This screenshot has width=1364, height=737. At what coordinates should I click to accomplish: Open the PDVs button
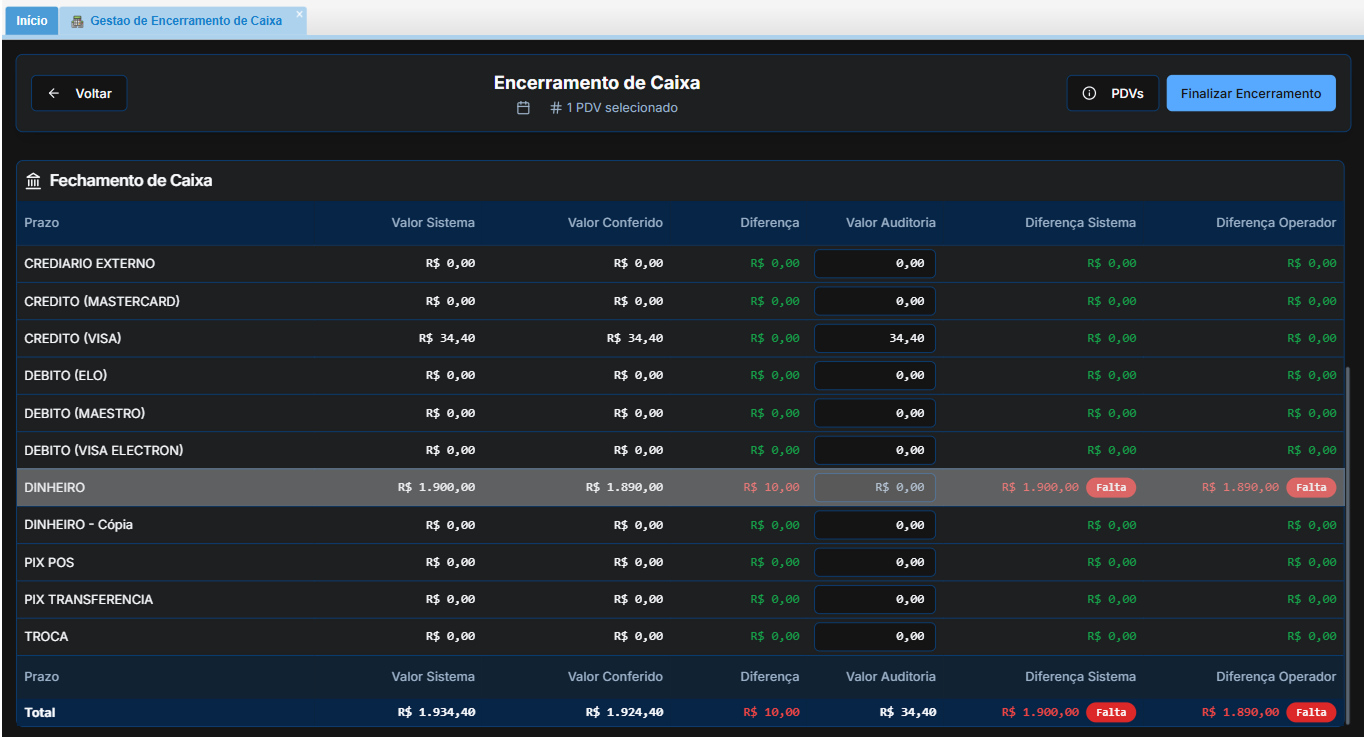1112,93
